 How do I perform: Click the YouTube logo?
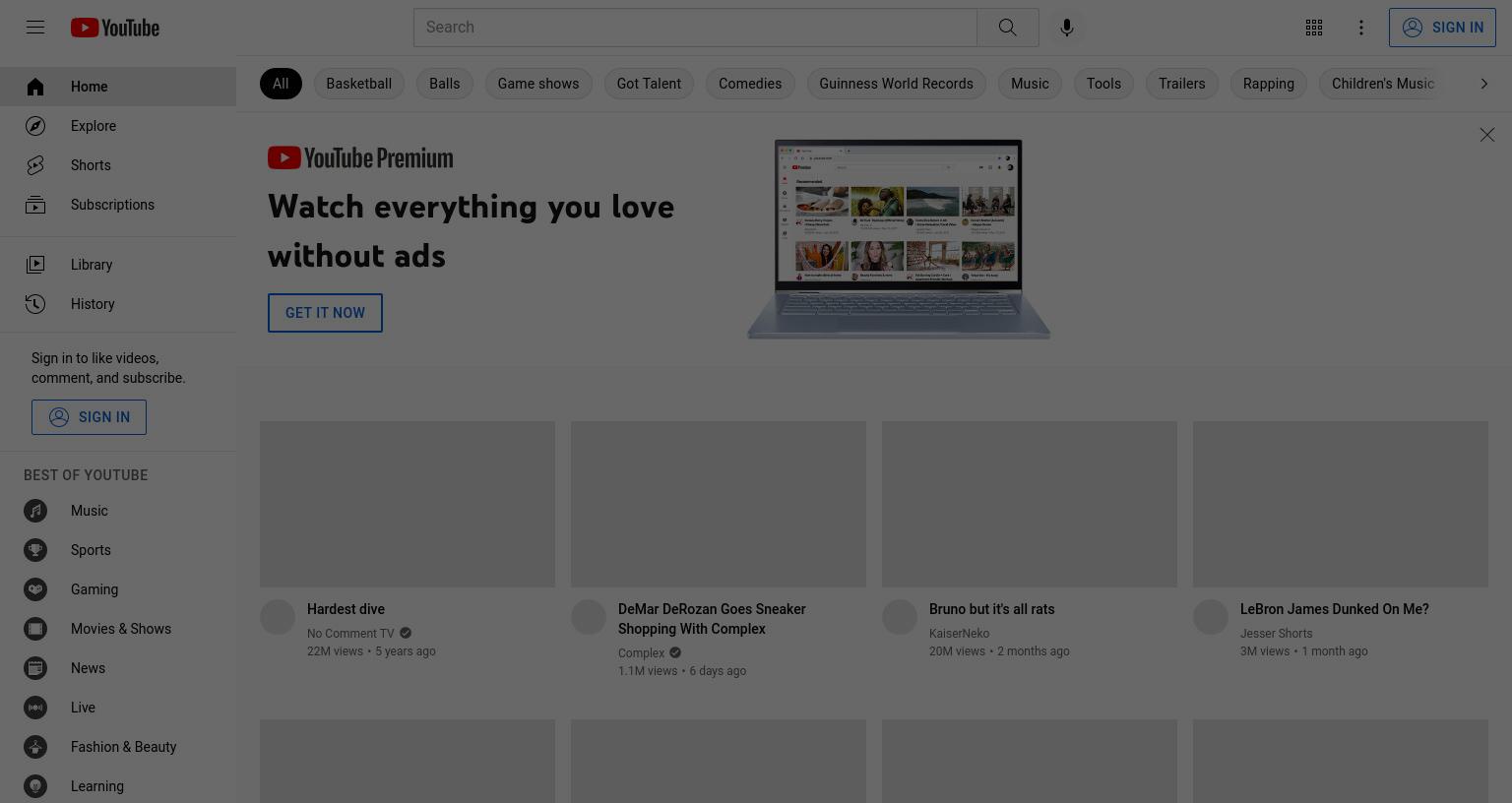[115, 28]
